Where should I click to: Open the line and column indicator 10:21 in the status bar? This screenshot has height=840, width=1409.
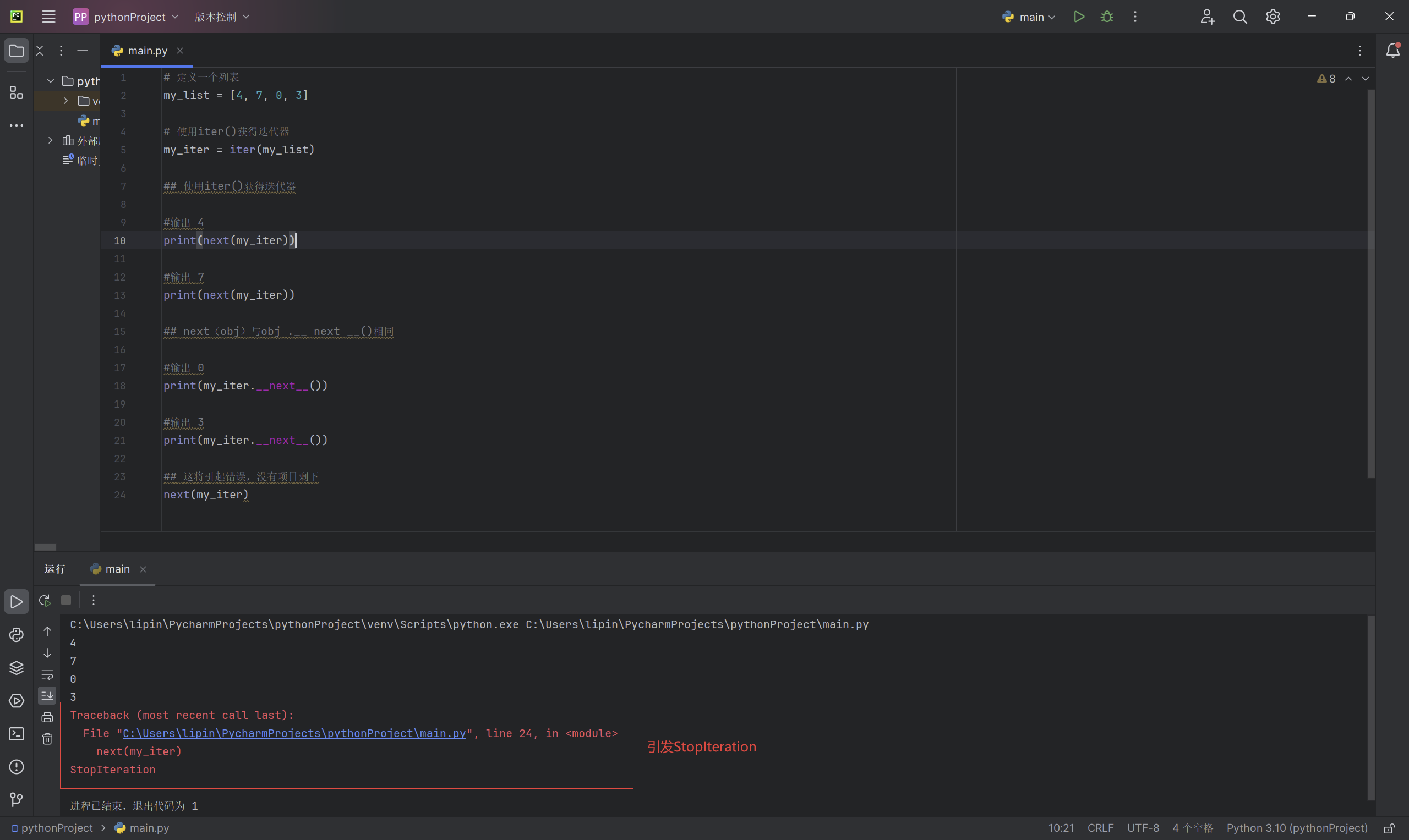coord(1061,828)
